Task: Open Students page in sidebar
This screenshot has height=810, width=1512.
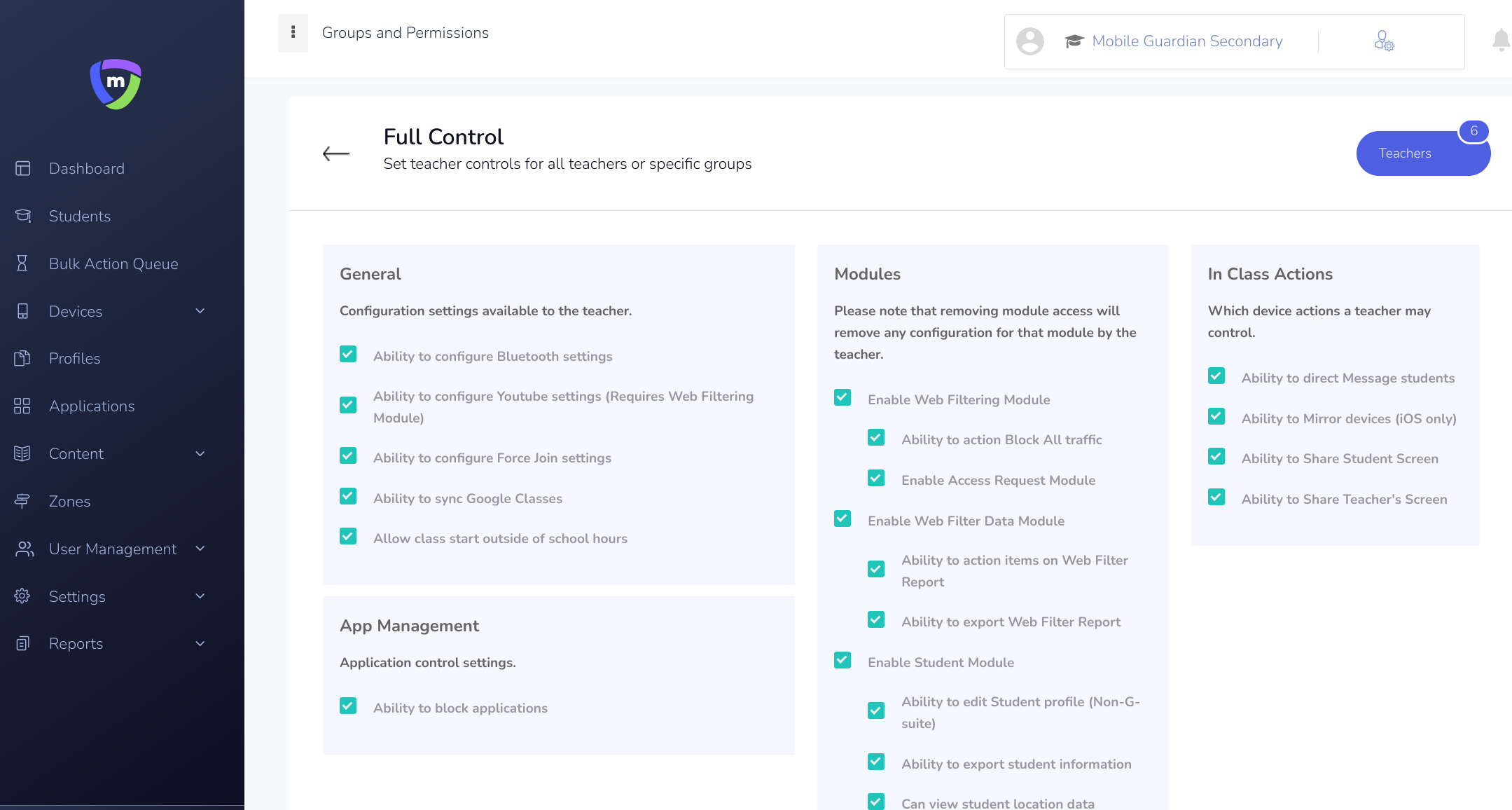Action: (80, 216)
